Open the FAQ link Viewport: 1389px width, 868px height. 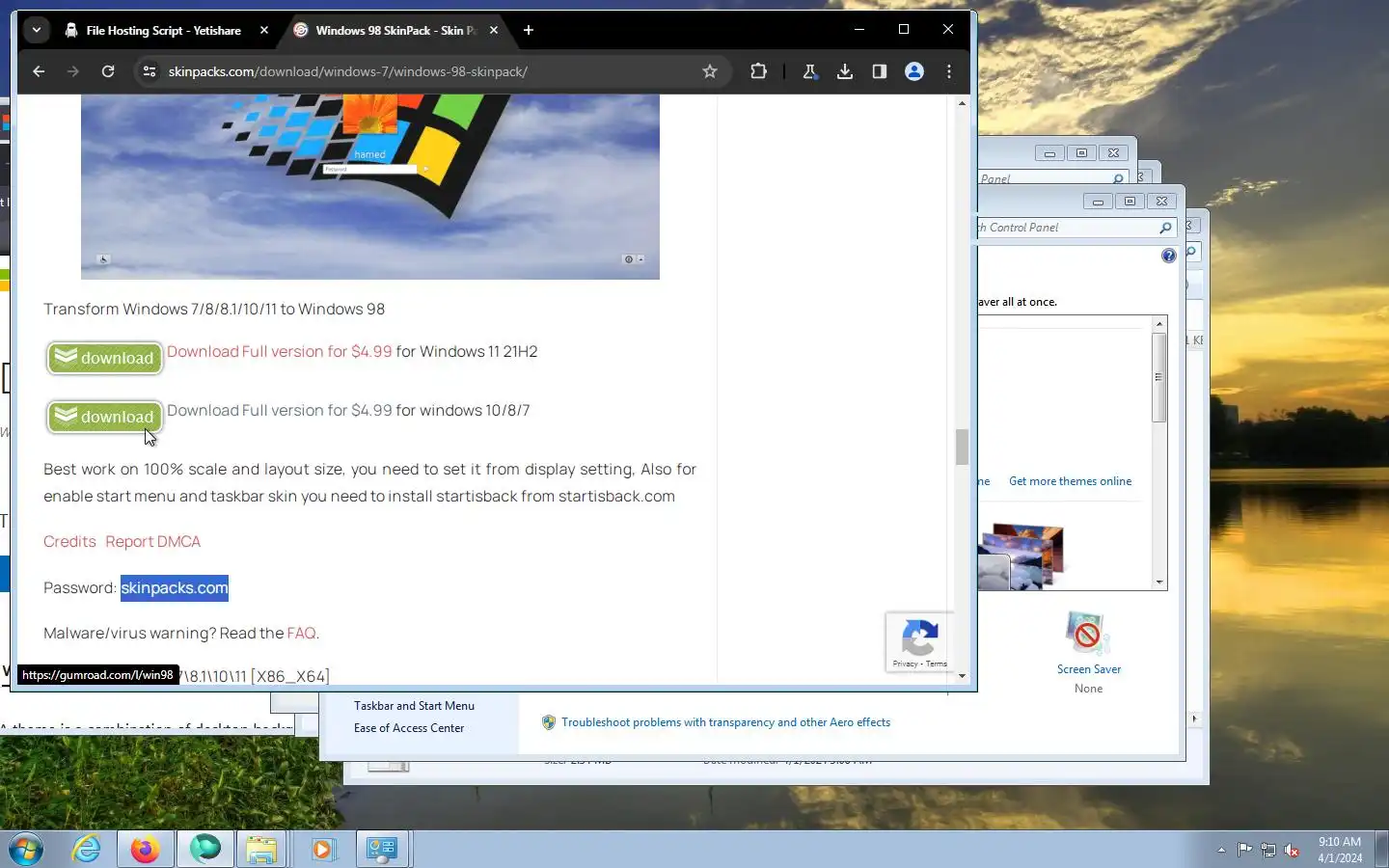(x=301, y=634)
